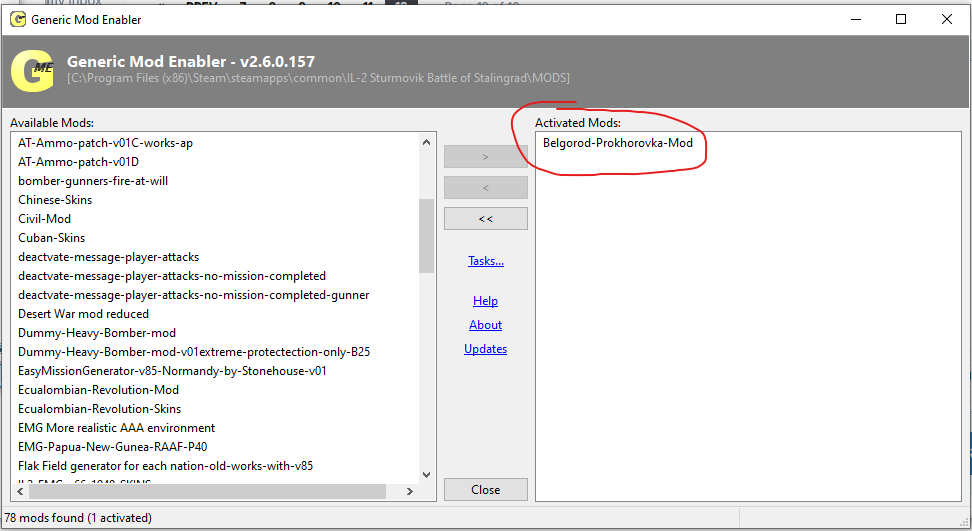Minimize the Generic Mod Enabler window
The width and height of the screenshot is (972, 531).
coord(856,19)
